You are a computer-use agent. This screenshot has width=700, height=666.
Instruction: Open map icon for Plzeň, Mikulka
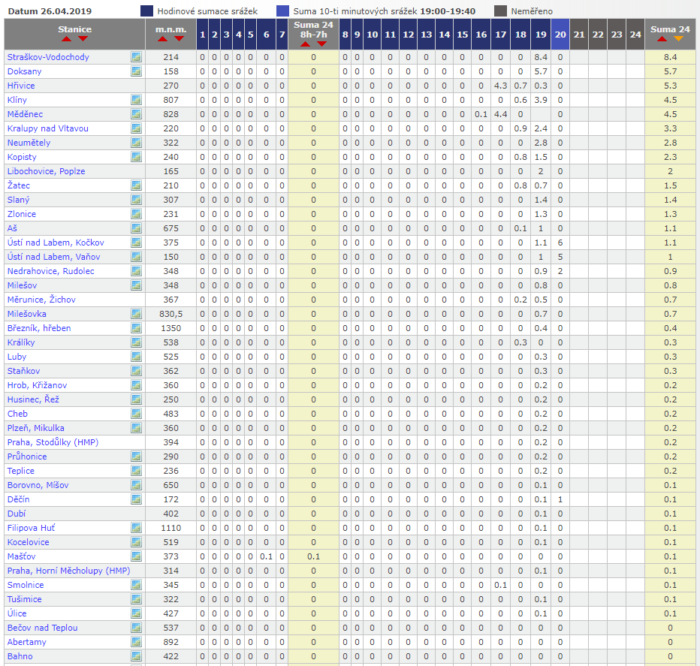tap(136, 428)
